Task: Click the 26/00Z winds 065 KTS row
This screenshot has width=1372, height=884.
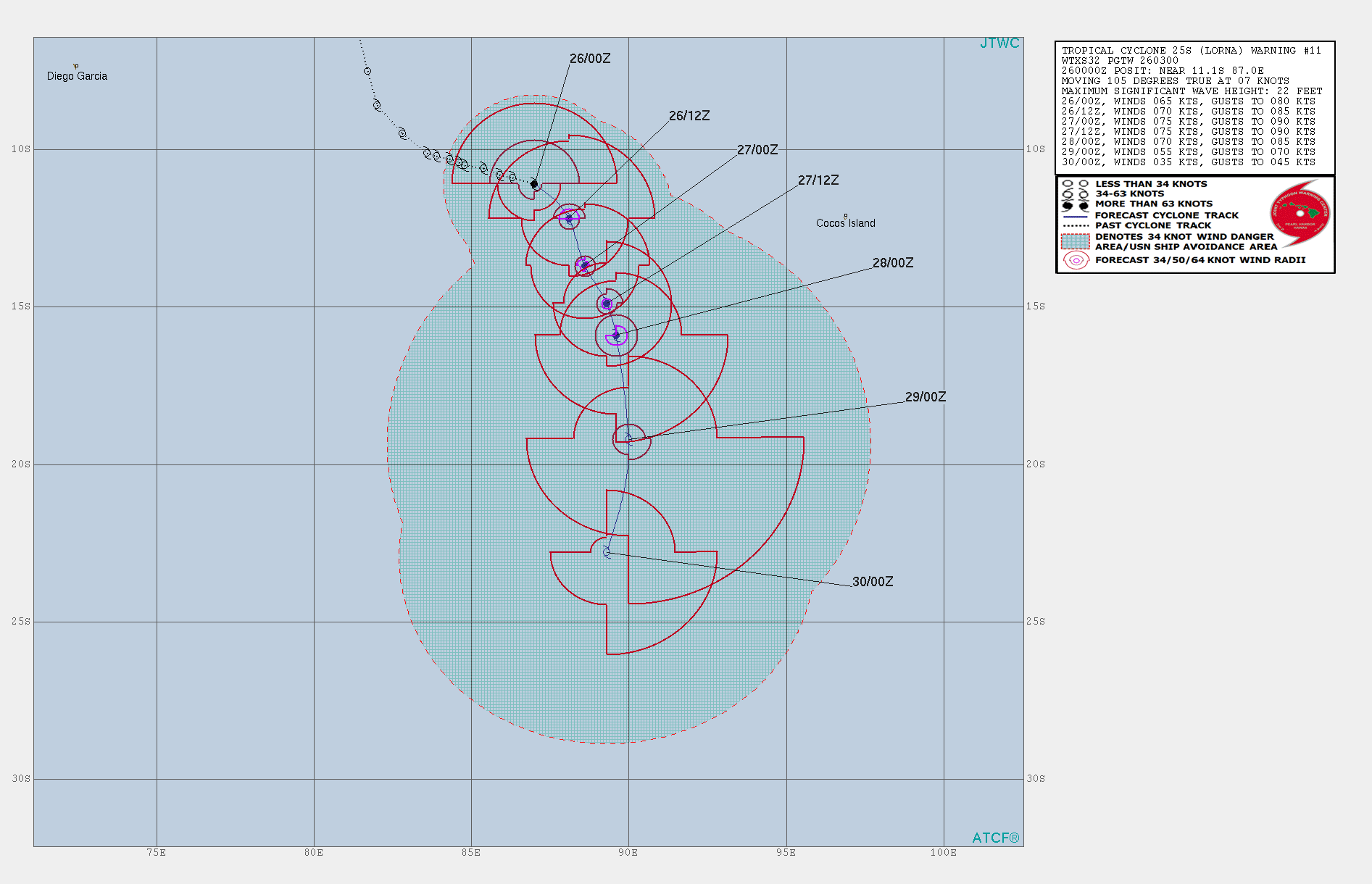Action: click(x=1189, y=101)
